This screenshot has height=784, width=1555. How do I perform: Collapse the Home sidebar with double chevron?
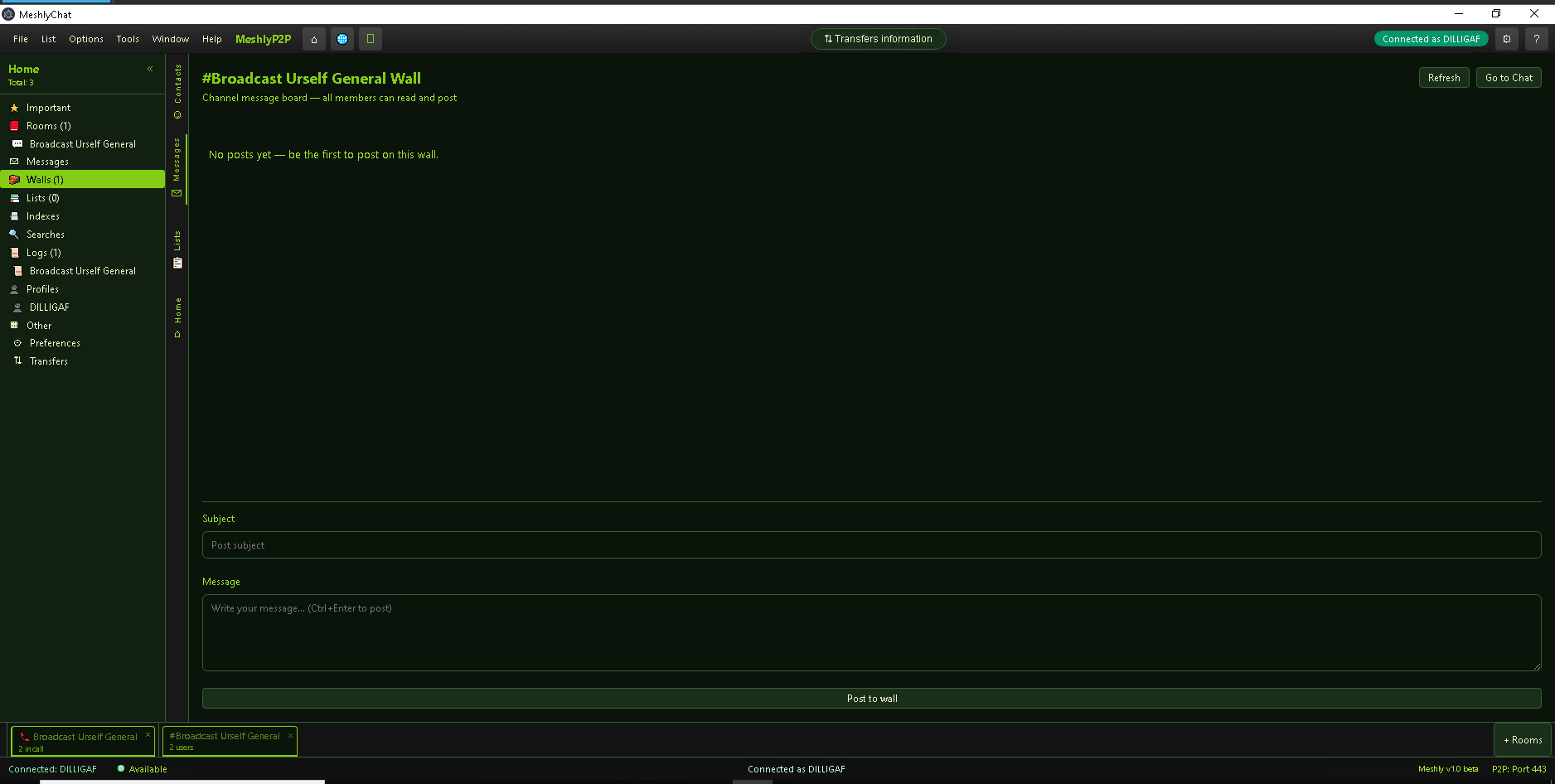tap(150, 69)
